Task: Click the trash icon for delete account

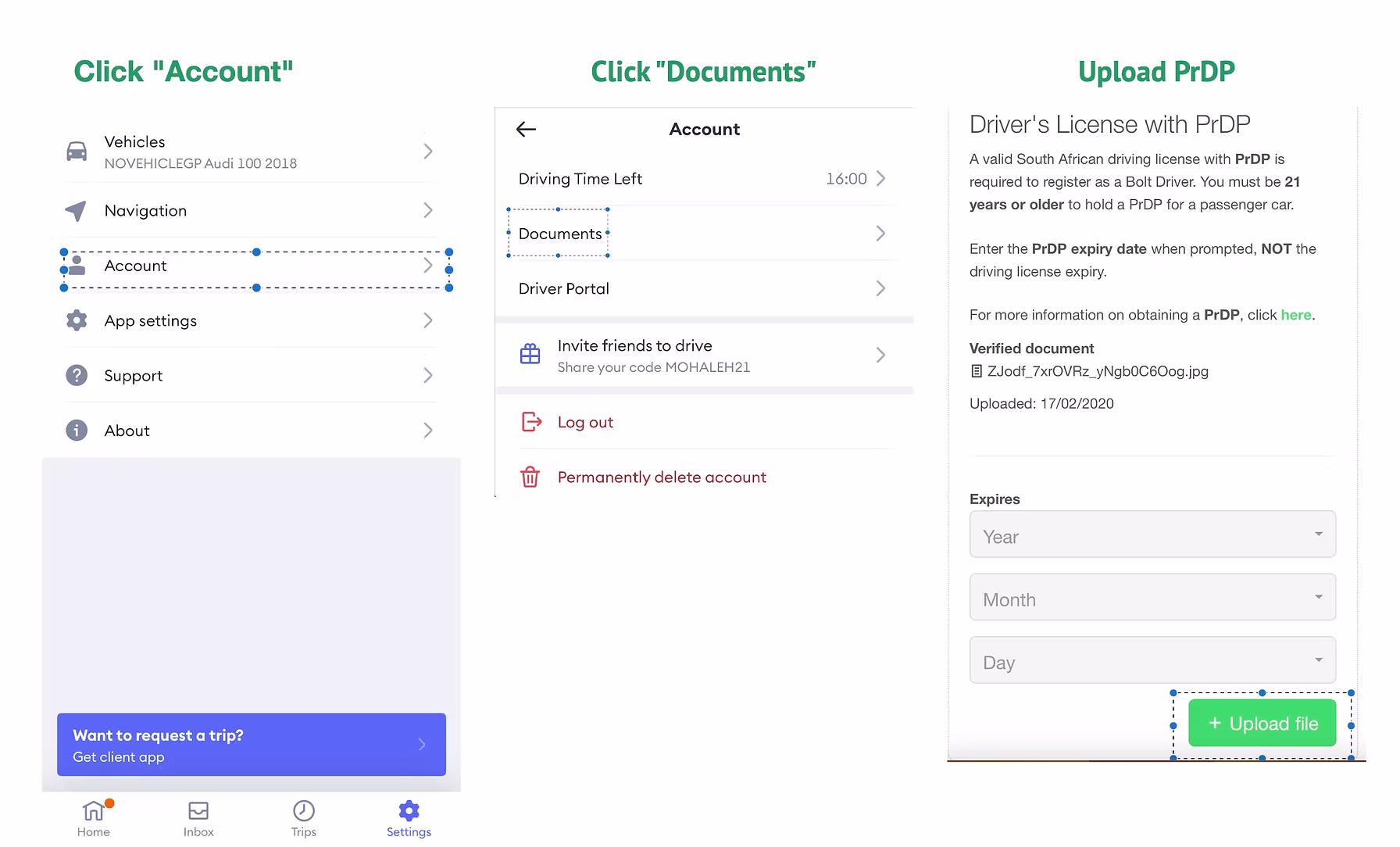Action: [x=530, y=477]
